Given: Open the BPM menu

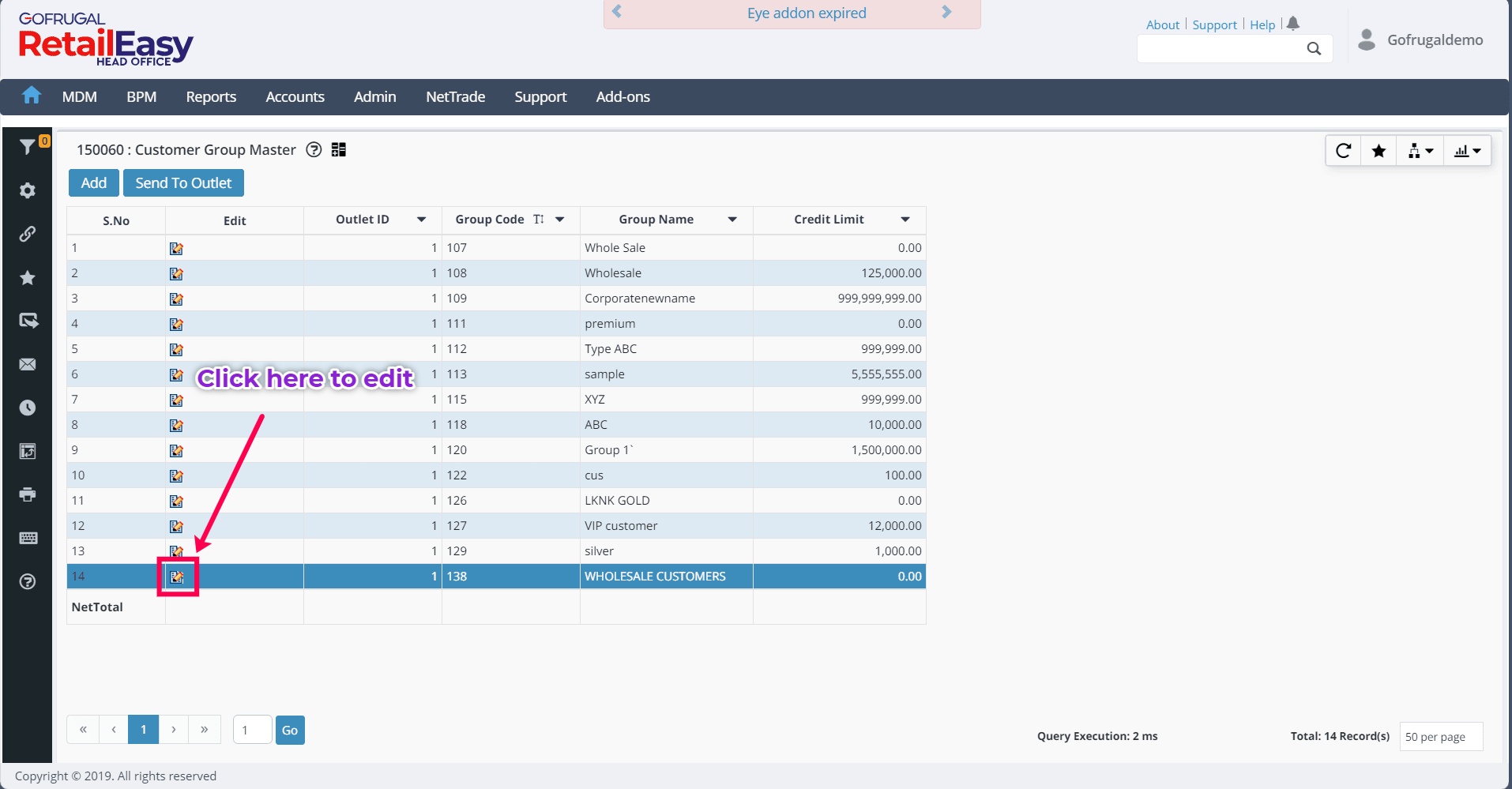Looking at the screenshot, I should pyautogui.click(x=141, y=96).
